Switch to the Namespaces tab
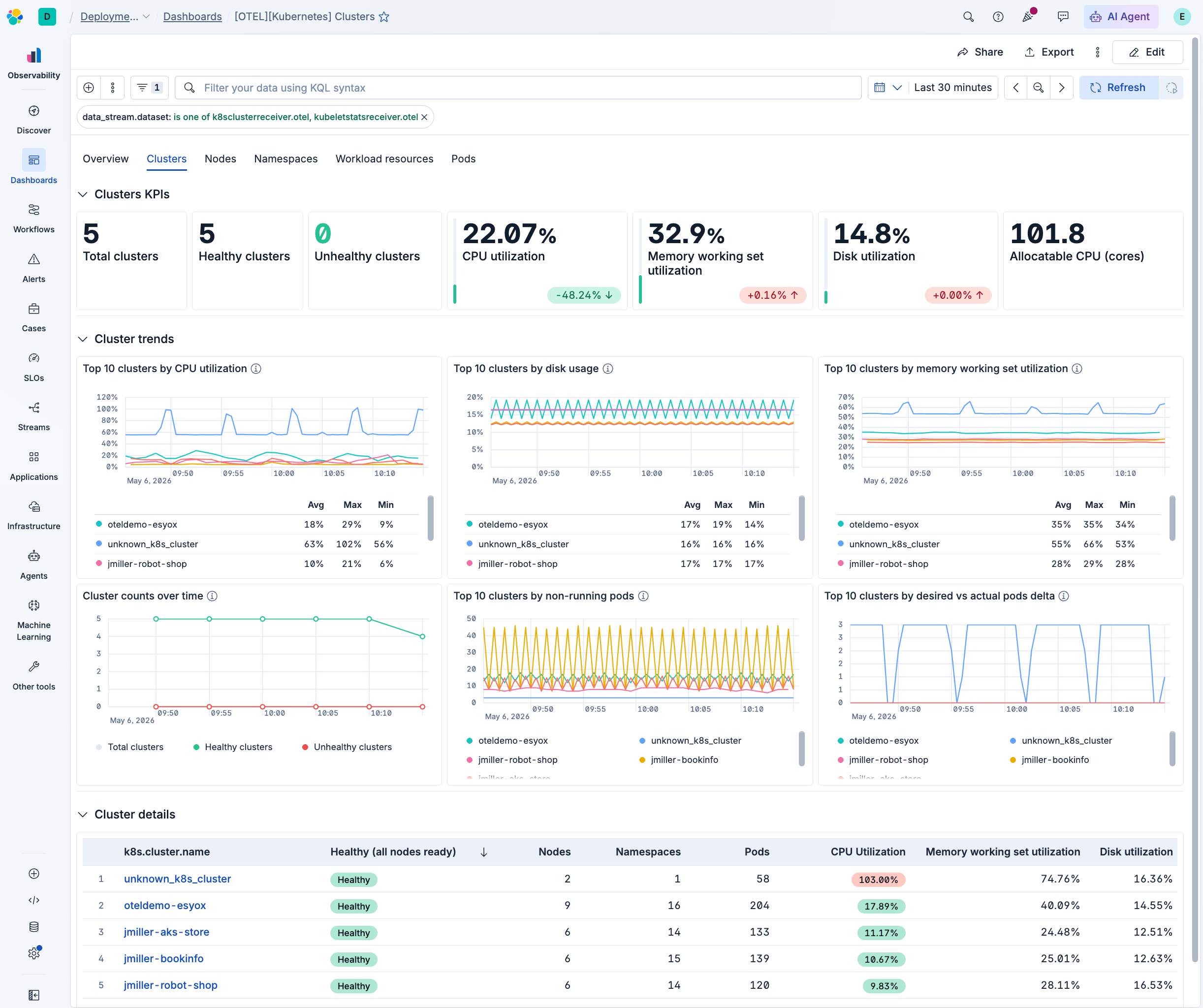This screenshot has width=1203, height=1008. (286, 159)
